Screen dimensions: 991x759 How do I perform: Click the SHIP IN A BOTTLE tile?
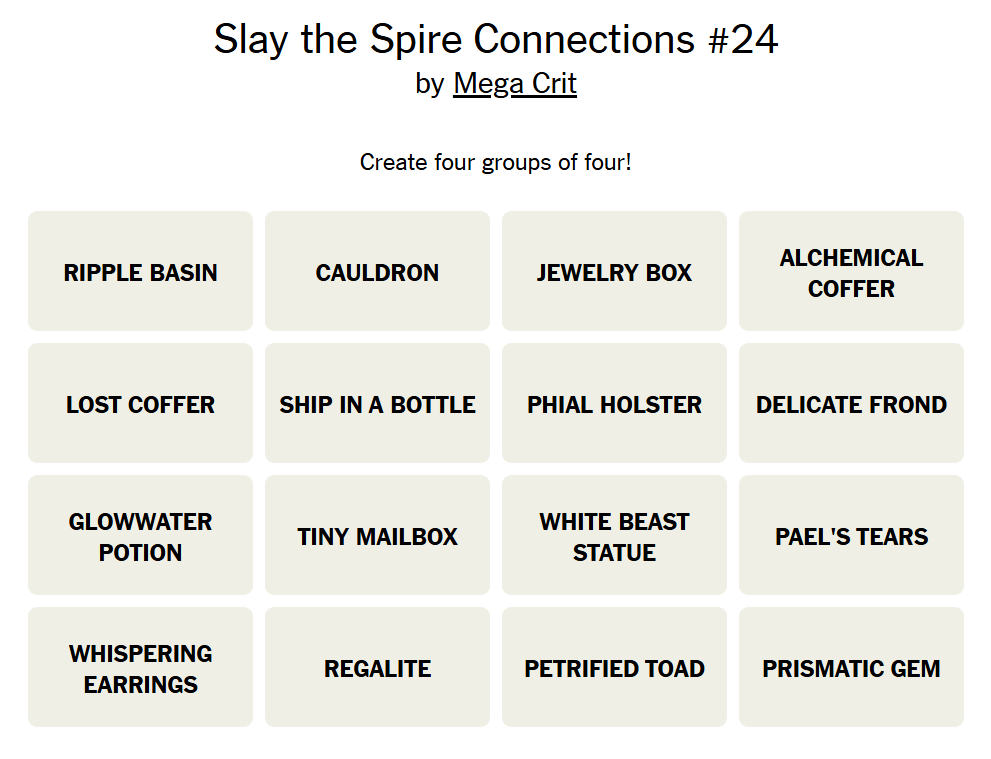(377, 403)
